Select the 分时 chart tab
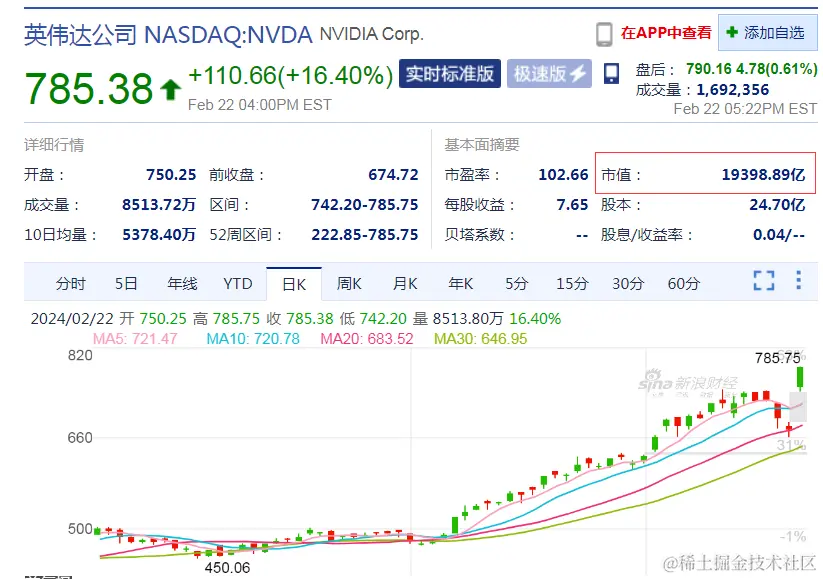The height and width of the screenshot is (579, 823). (70, 284)
